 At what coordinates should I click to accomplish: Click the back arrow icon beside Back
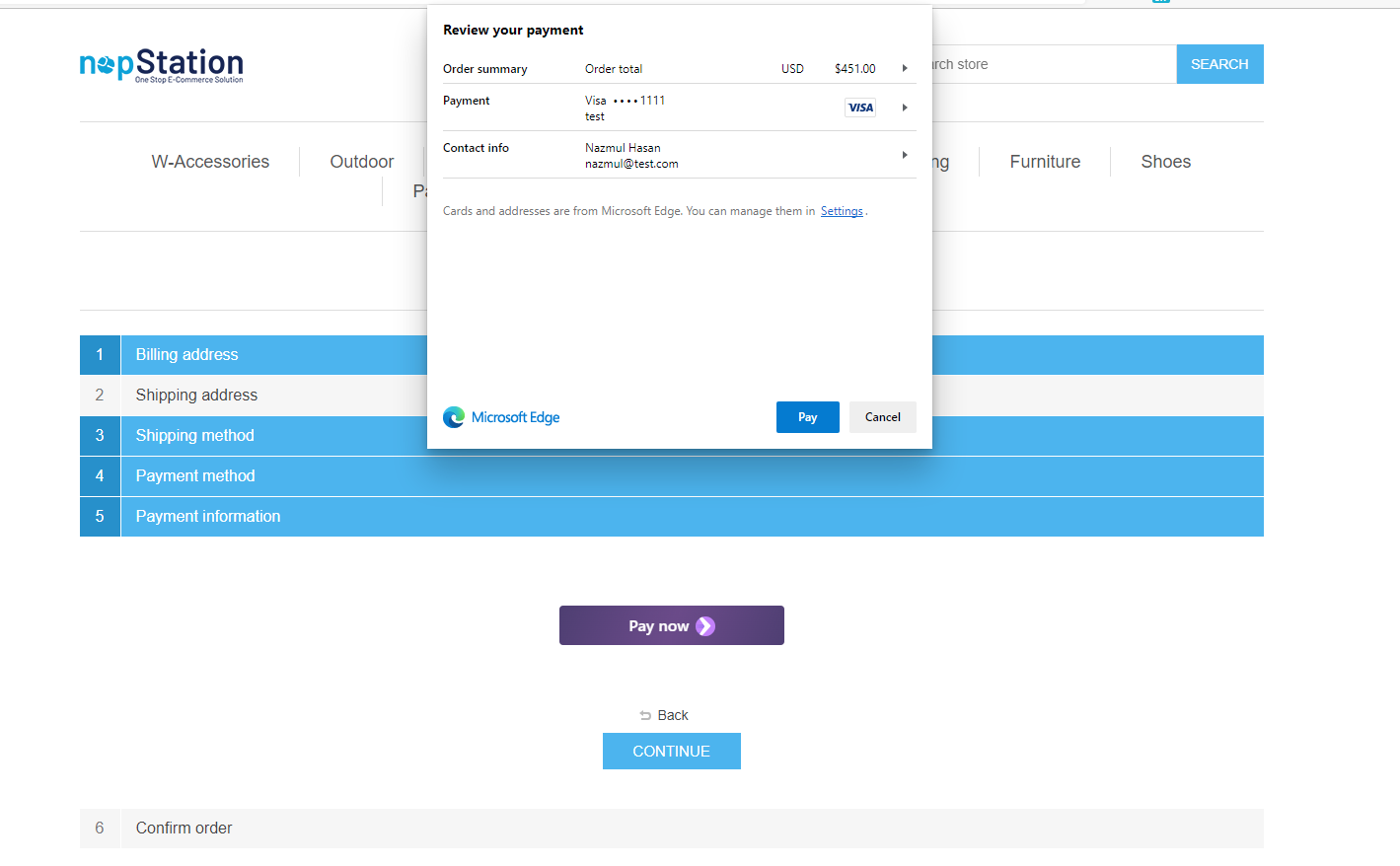[x=645, y=716]
